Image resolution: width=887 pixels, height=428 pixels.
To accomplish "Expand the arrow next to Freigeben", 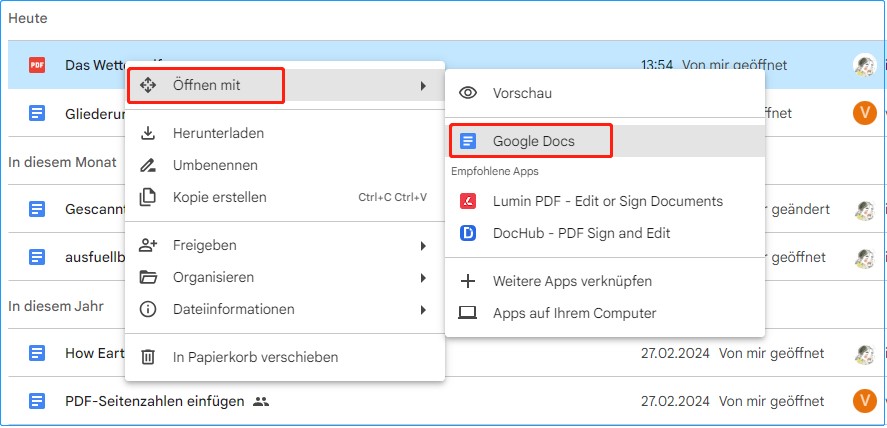I will [423, 246].
